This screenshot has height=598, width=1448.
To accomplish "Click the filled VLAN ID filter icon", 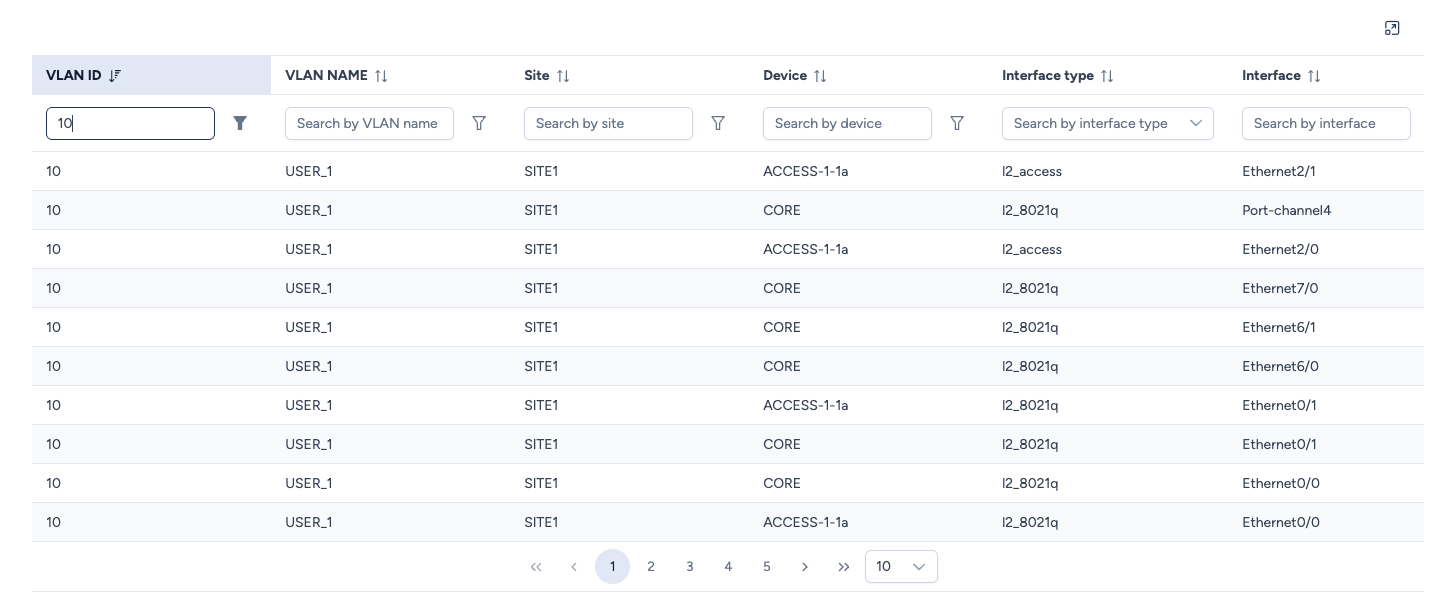I will pyautogui.click(x=240, y=123).
